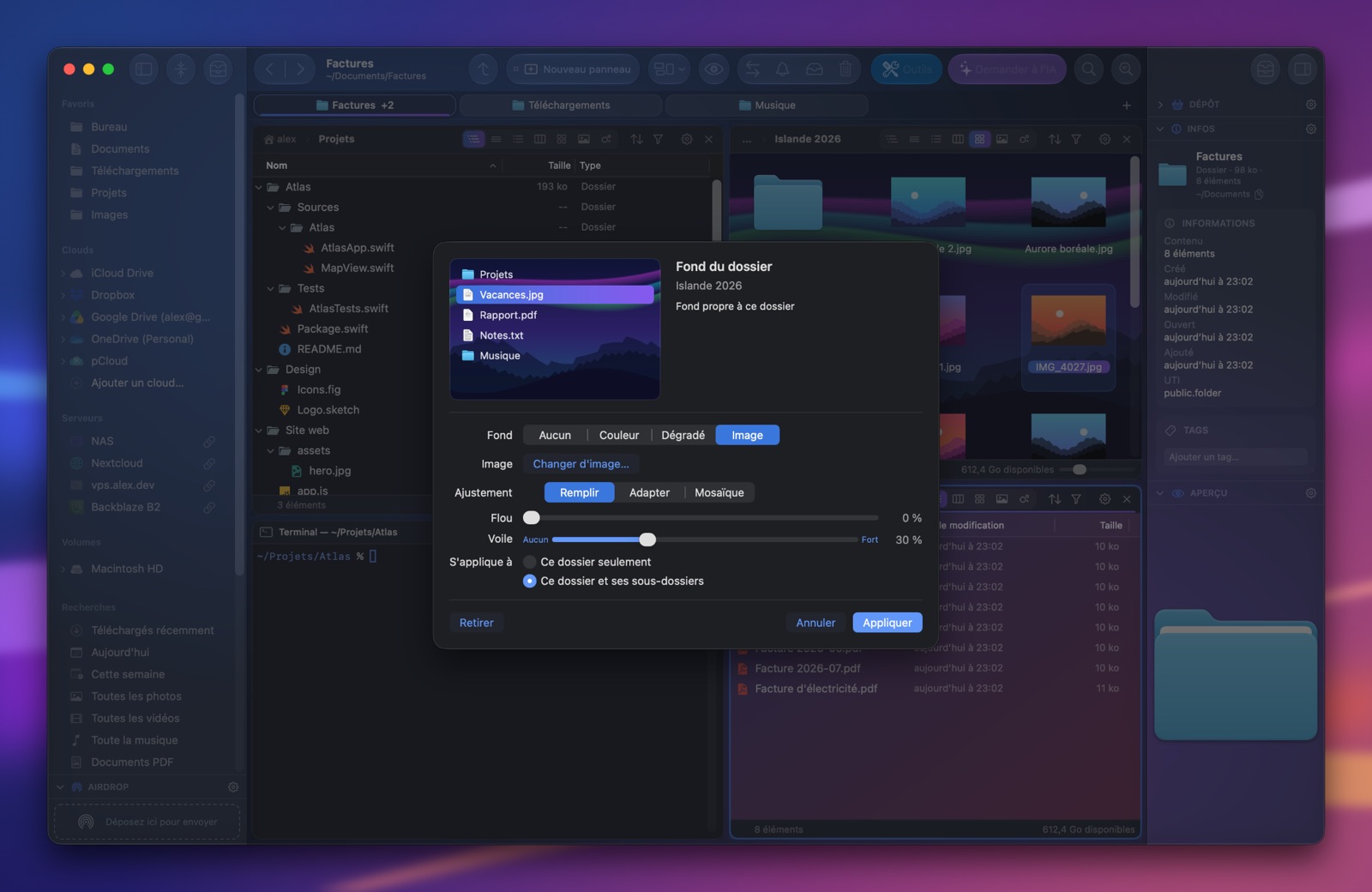This screenshot has height=892, width=1372.
Task: Collapse the Sources folder
Action: coord(271,208)
